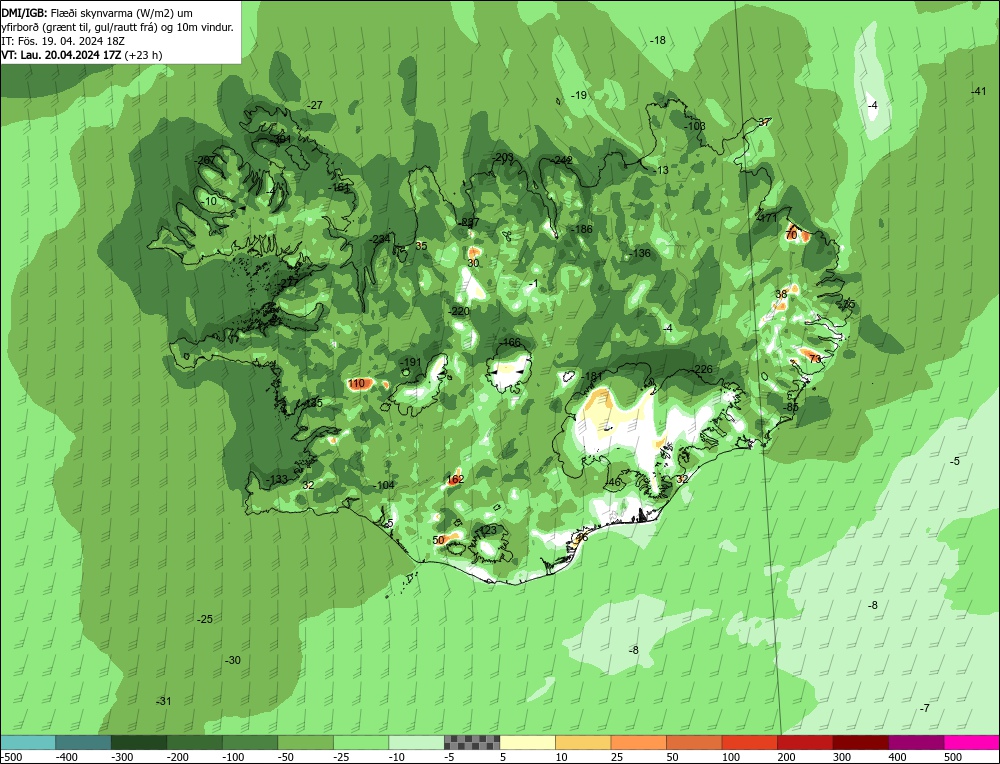This screenshot has width=1000, height=764.
Task: Click the darkest green -300 to -200 legend swatch
Action: tap(139, 742)
